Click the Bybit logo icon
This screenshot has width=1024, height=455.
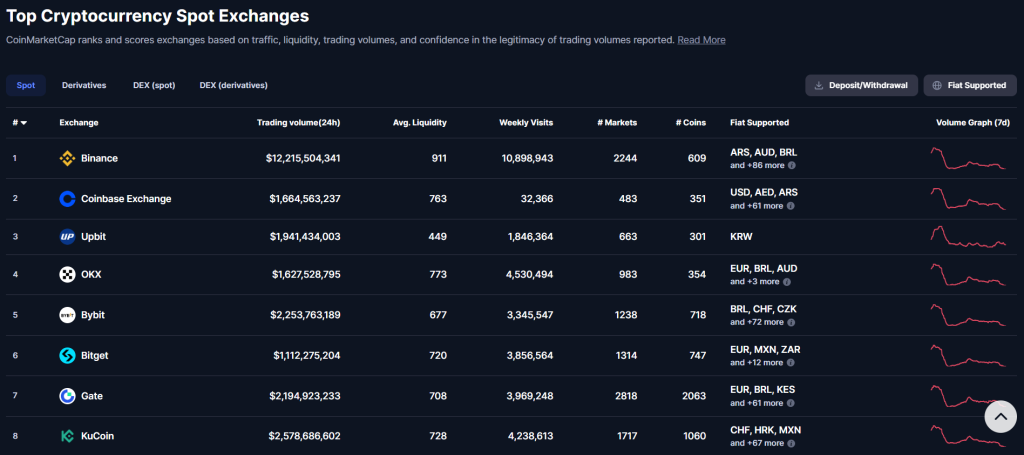pyautogui.click(x=68, y=315)
